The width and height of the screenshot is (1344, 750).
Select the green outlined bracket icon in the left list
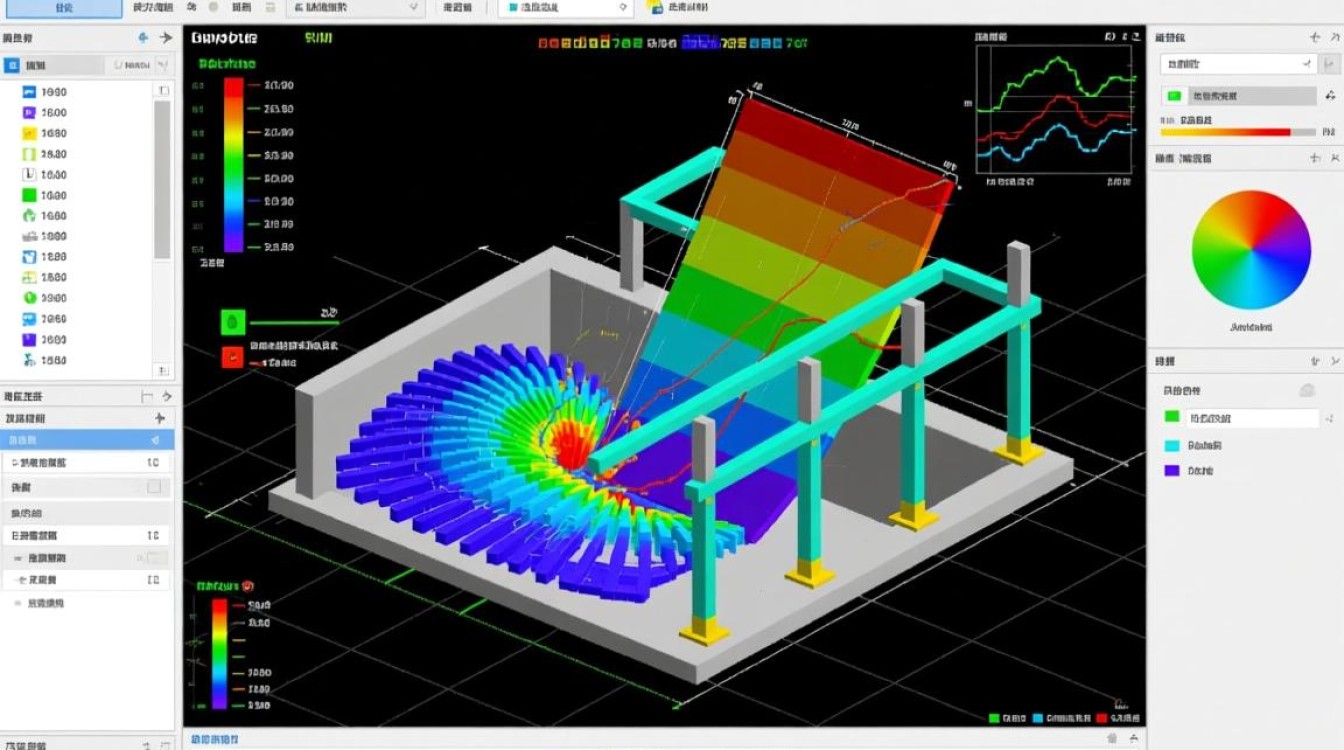coord(29,154)
